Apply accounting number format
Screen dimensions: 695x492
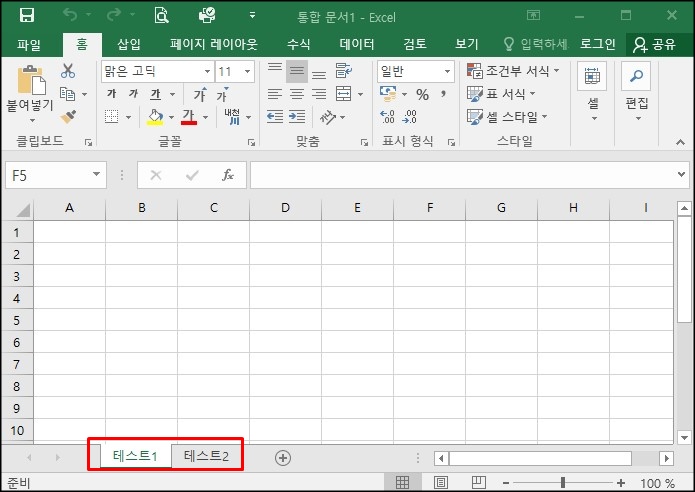(x=388, y=94)
